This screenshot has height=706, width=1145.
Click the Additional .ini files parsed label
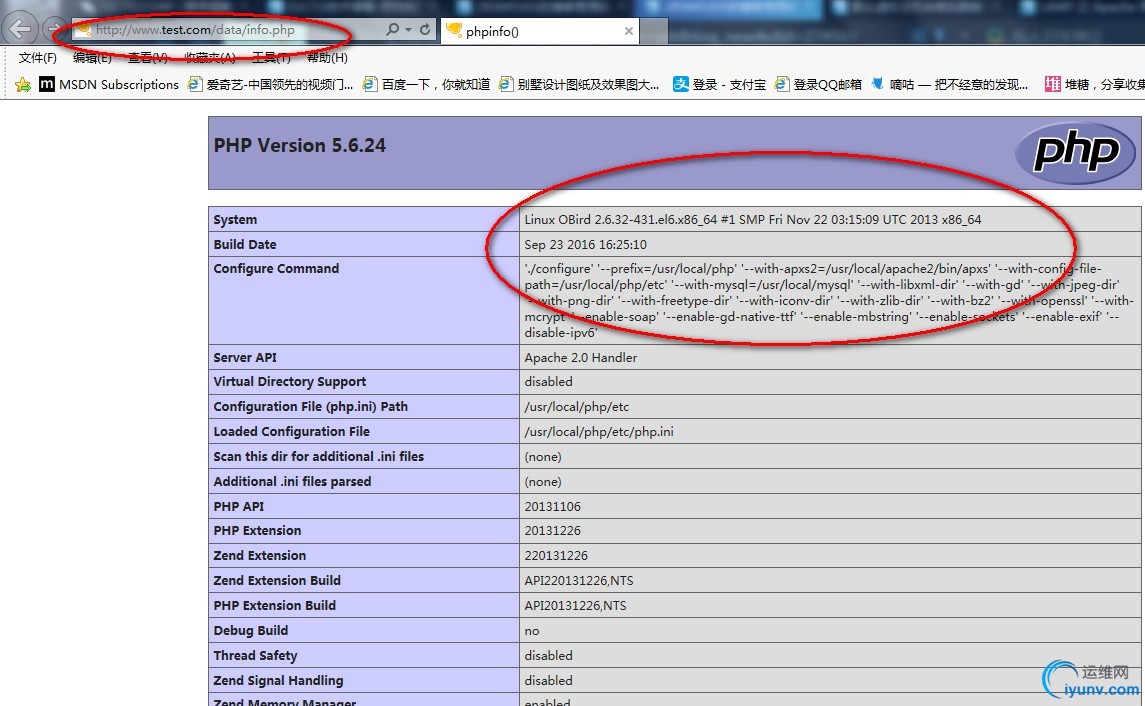pos(292,482)
